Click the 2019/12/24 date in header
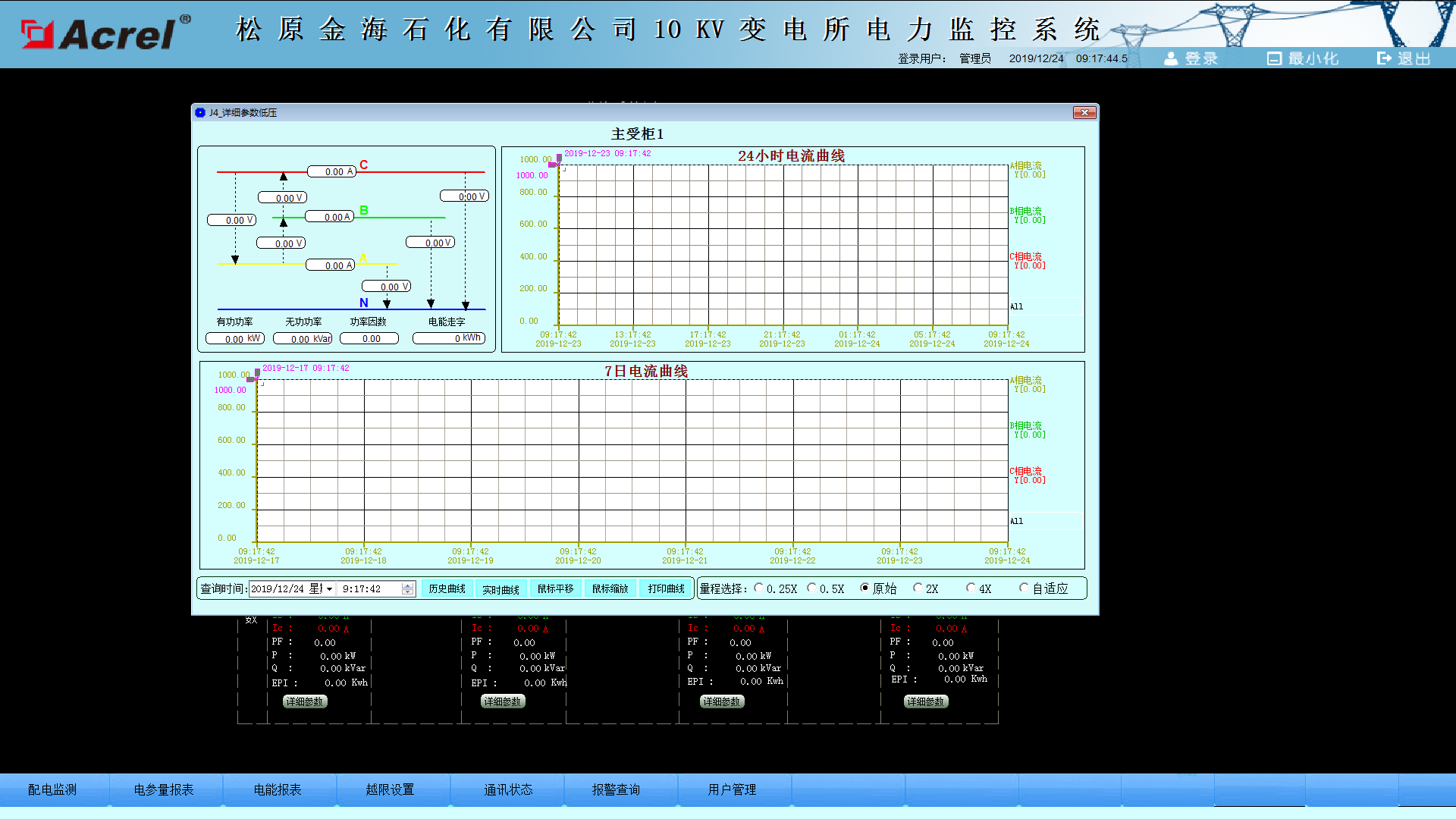This screenshot has width=1456, height=819. click(x=1036, y=58)
